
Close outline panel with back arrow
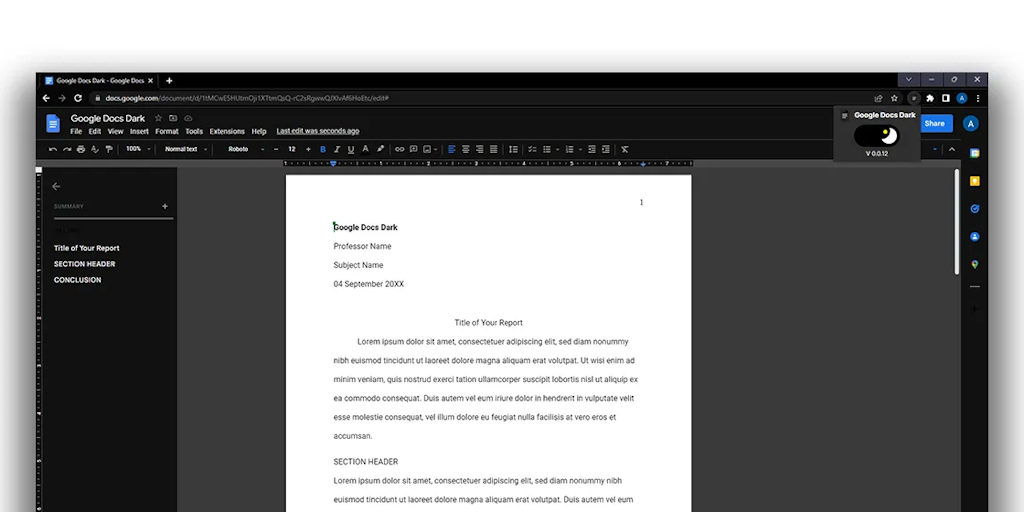point(56,186)
